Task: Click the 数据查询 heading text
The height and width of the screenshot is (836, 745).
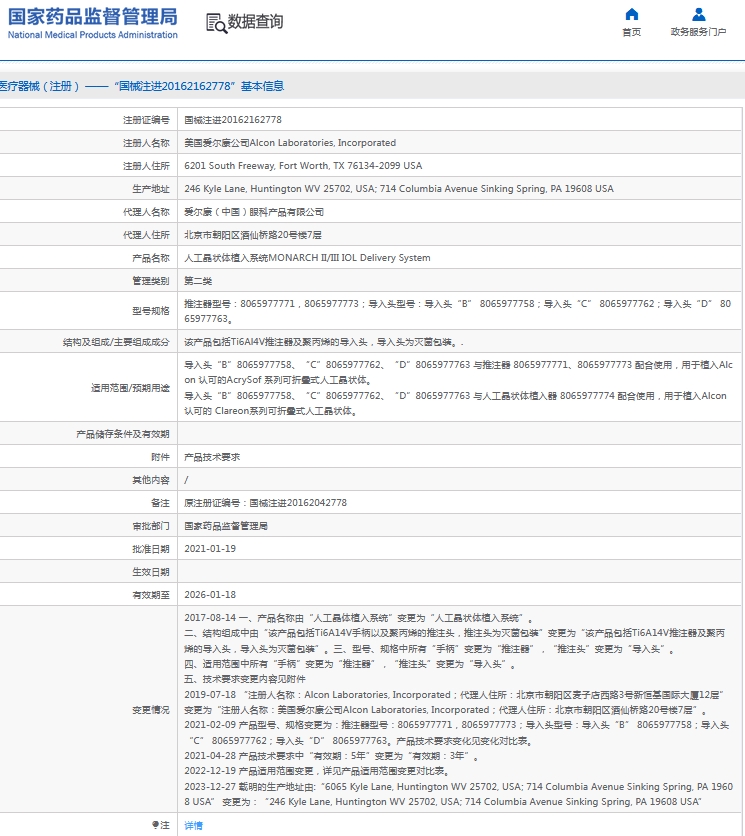Action: tap(255, 21)
